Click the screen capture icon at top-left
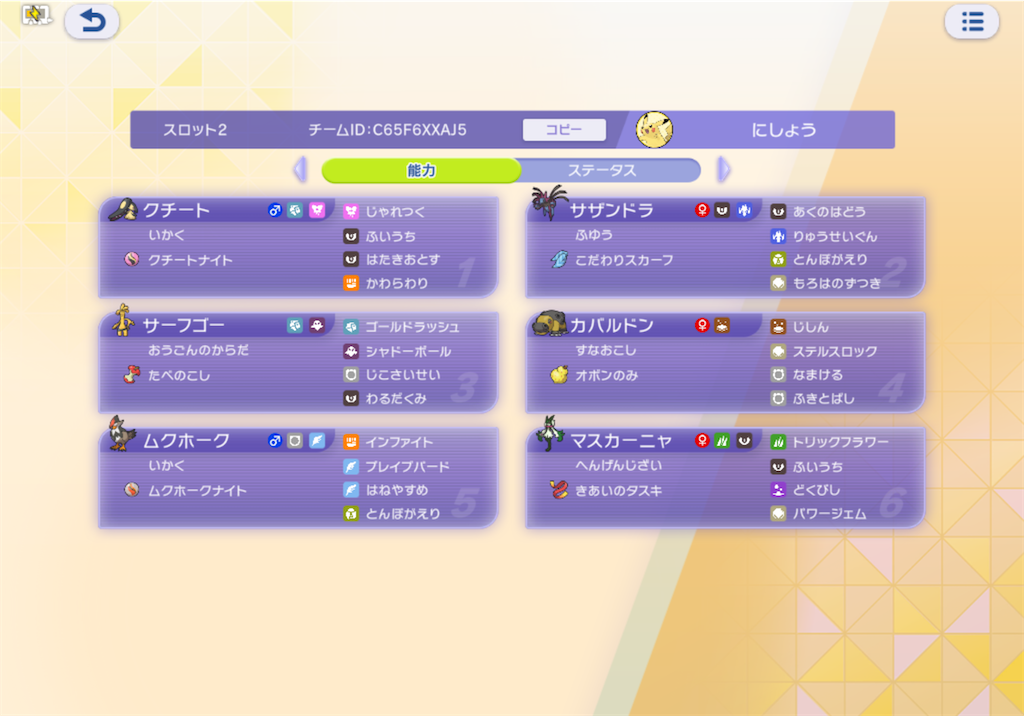Screen dimensions: 1024x716 pyautogui.click(x=36, y=14)
